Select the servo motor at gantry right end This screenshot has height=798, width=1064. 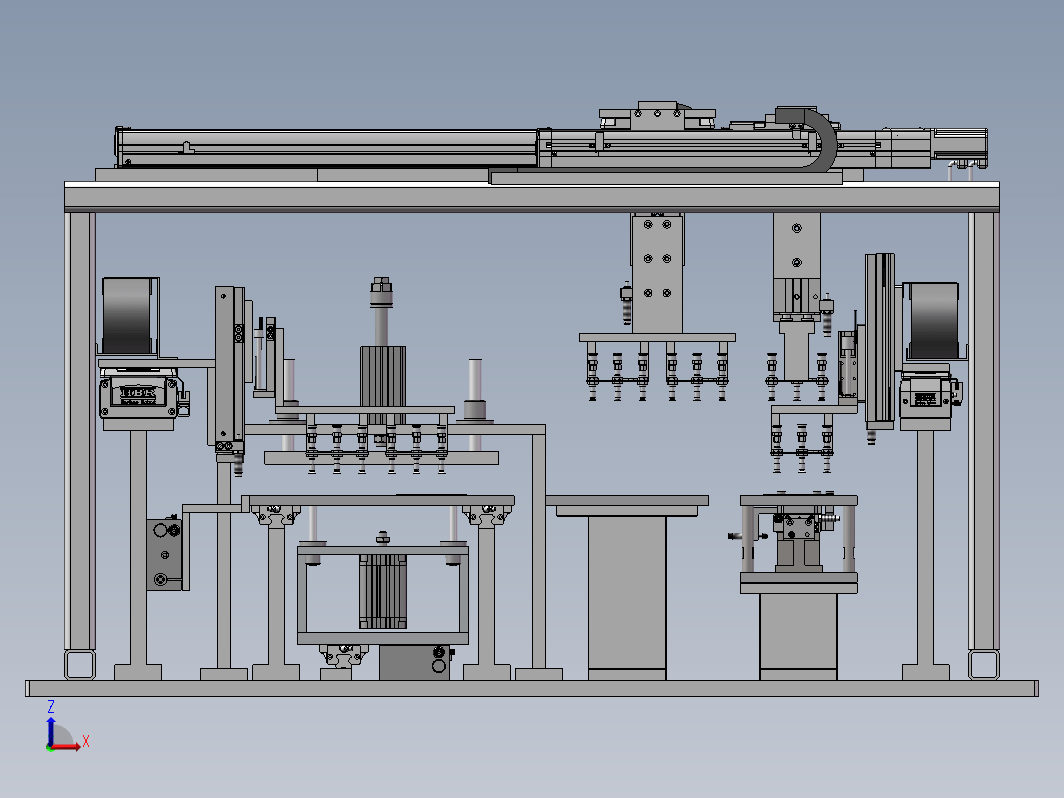(x=960, y=144)
